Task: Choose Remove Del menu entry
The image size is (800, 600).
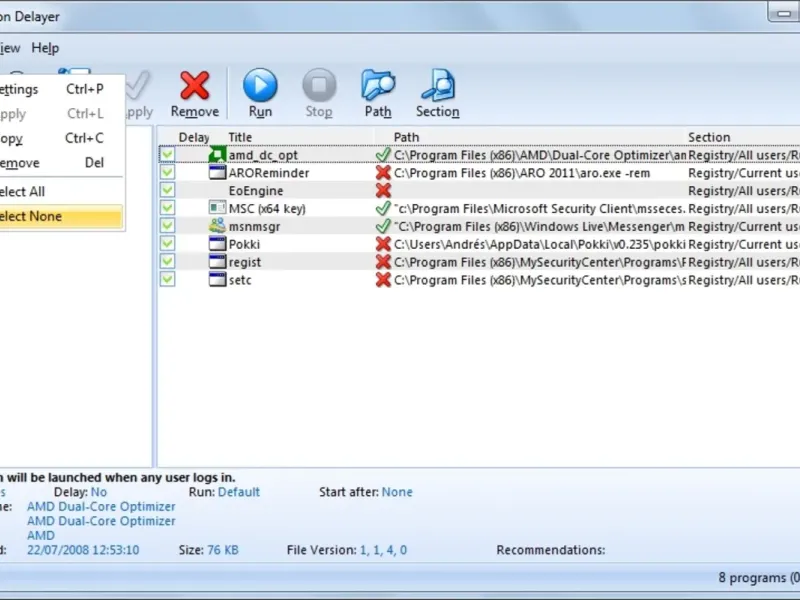Action: pos(61,163)
